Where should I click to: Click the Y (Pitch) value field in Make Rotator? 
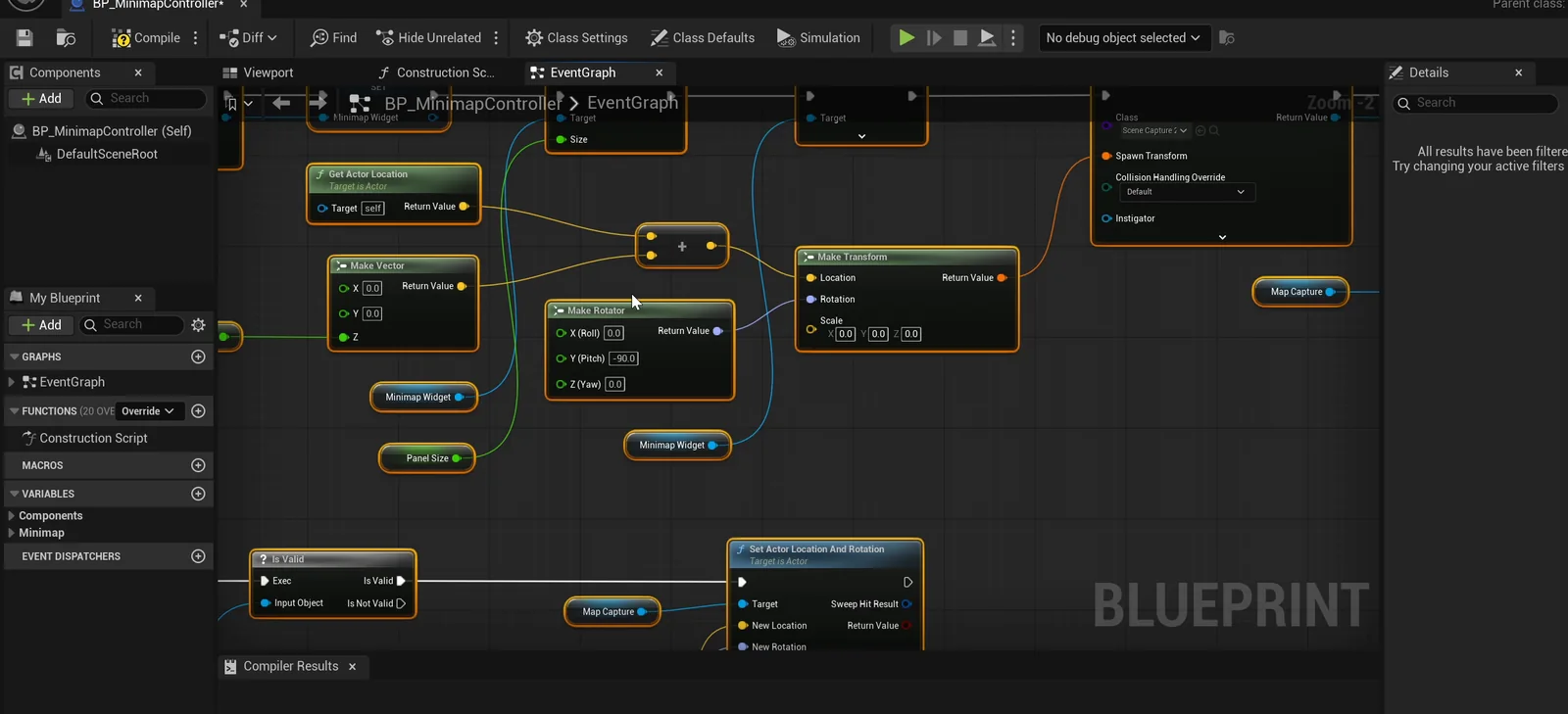(624, 358)
